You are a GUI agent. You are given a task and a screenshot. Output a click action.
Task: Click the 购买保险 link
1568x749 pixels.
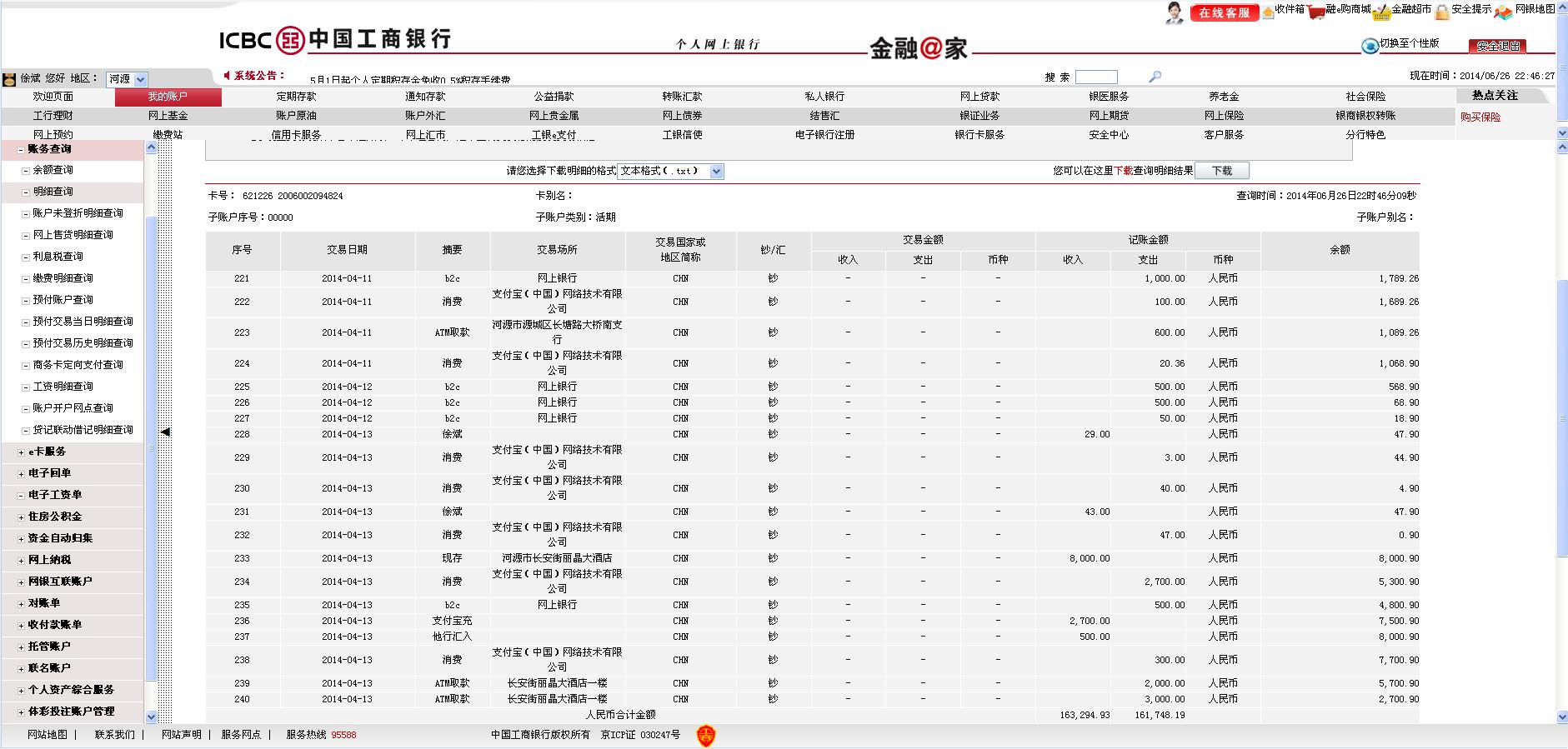click(x=1480, y=117)
